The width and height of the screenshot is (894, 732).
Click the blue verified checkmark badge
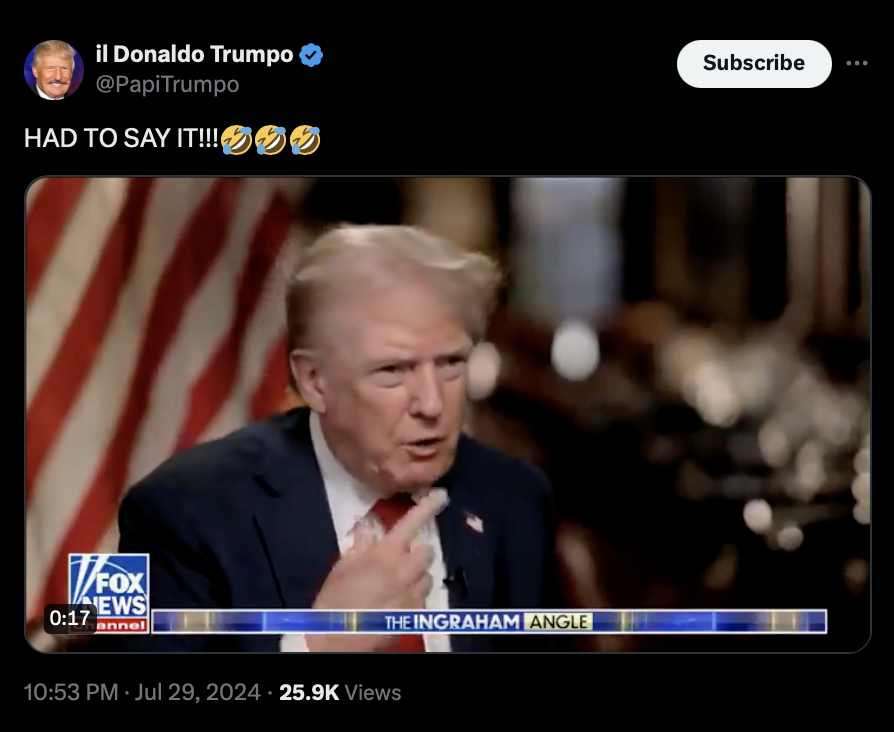311,55
